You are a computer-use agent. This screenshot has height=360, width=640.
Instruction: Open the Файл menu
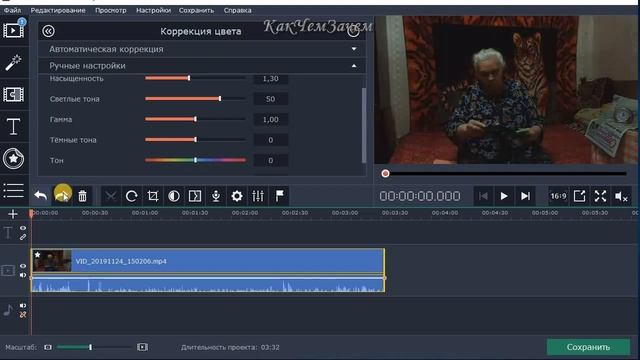click(x=13, y=10)
